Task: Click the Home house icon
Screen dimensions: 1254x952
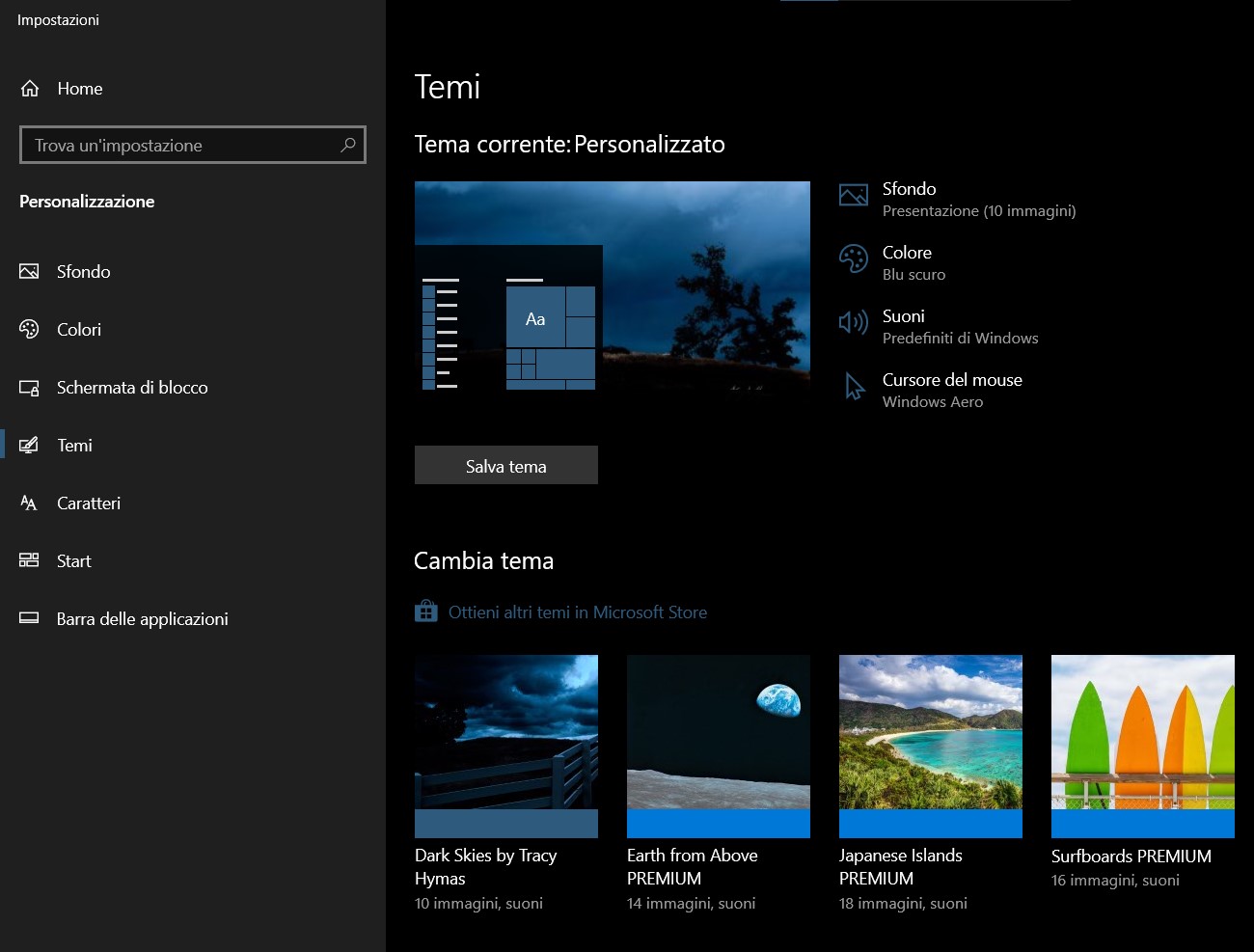Action: (x=30, y=89)
